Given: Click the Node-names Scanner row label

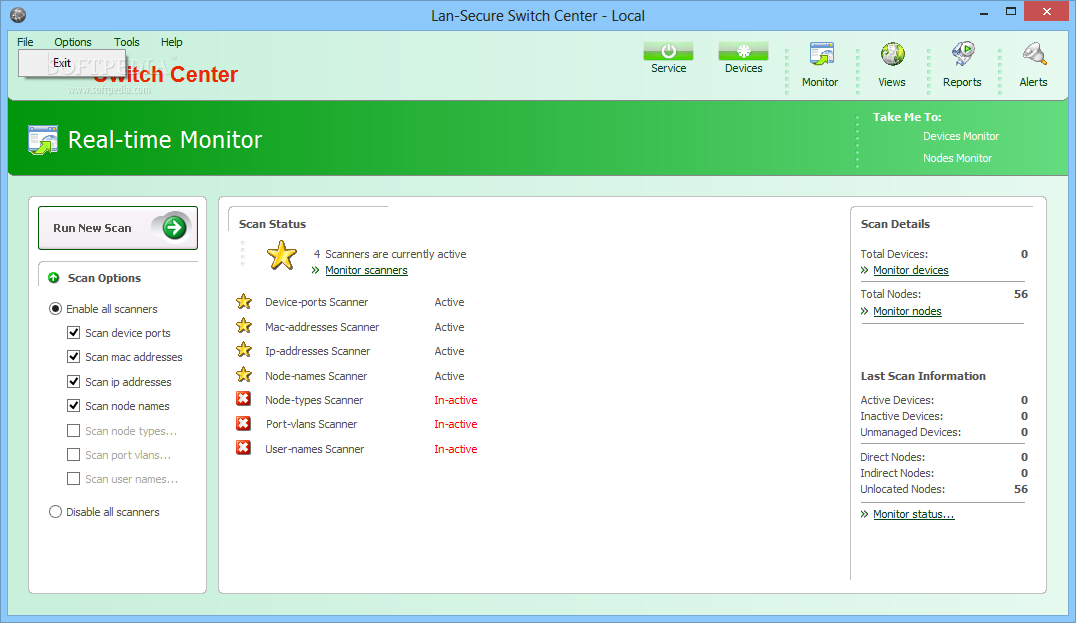Looking at the screenshot, I should pos(316,376).
